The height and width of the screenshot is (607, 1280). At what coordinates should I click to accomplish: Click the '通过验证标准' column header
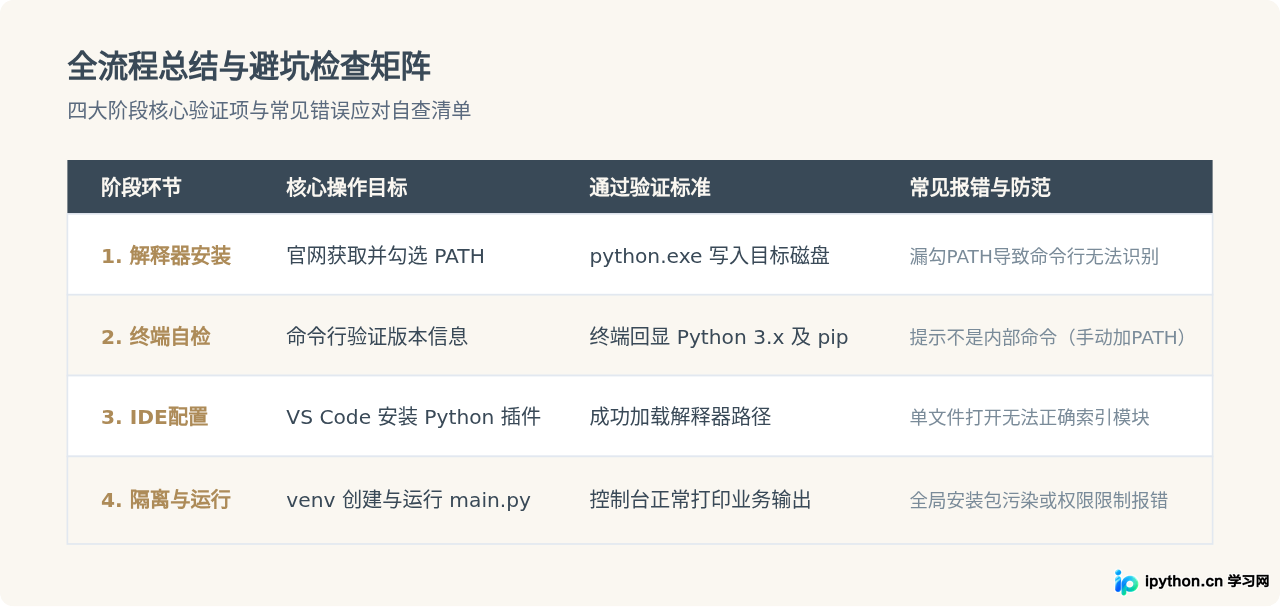point(650,187)
